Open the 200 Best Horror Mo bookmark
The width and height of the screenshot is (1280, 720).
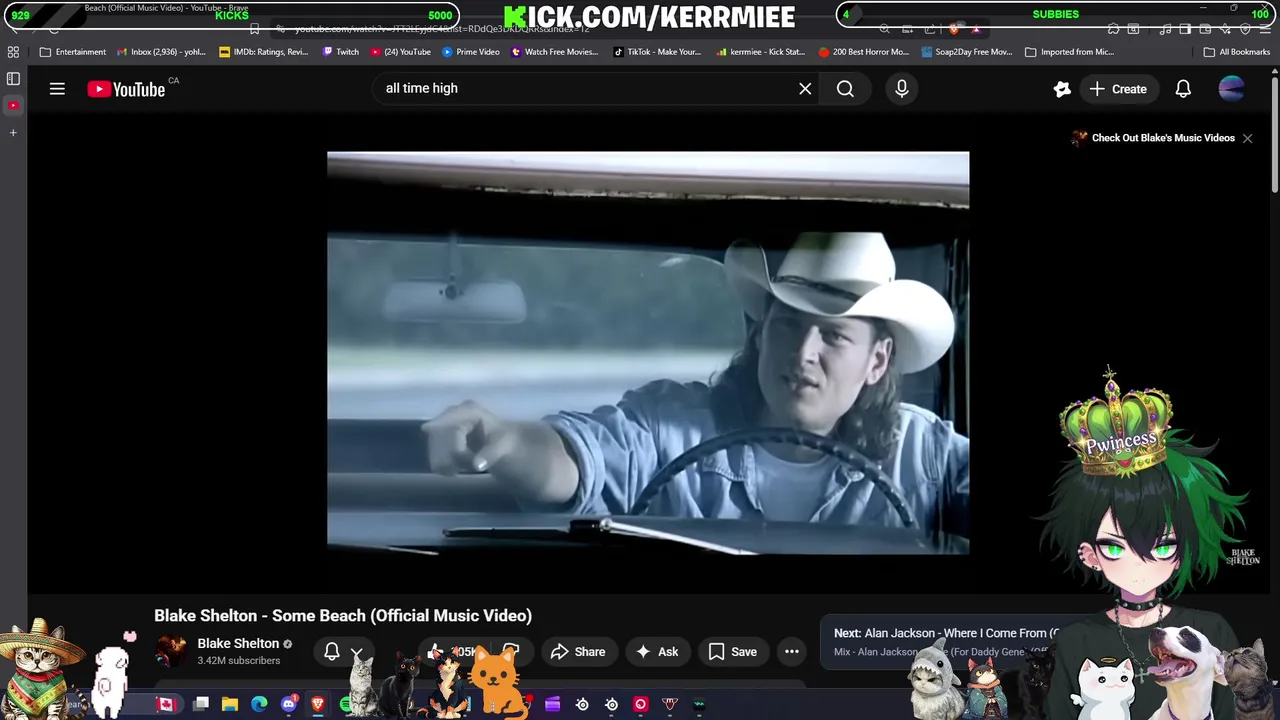click(x=863, y=52)
